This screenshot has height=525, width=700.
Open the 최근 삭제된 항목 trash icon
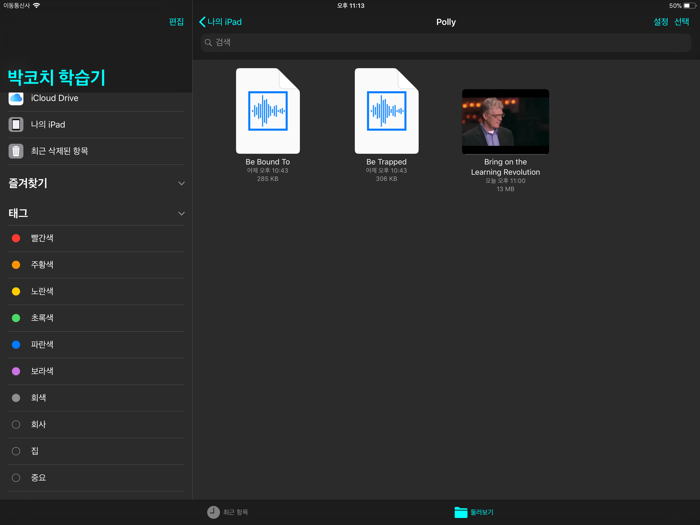click(16, 151)
